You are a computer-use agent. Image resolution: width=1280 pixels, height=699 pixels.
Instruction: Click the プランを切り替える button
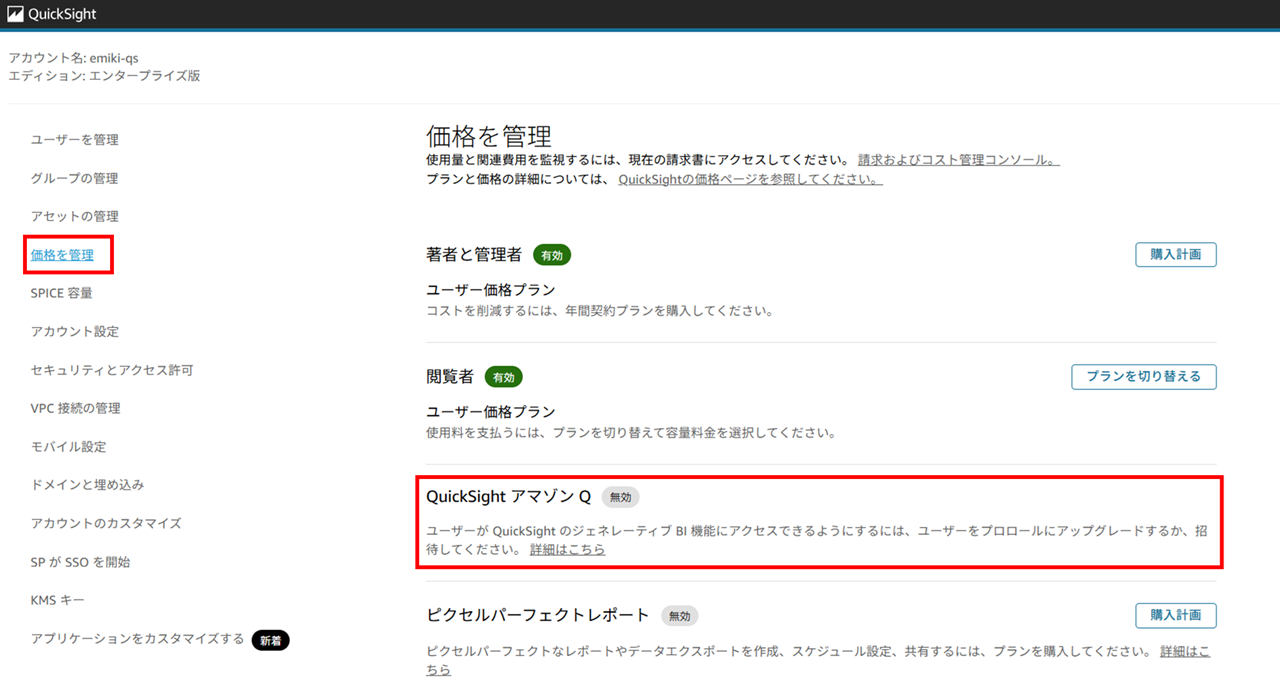[1144, 377]
